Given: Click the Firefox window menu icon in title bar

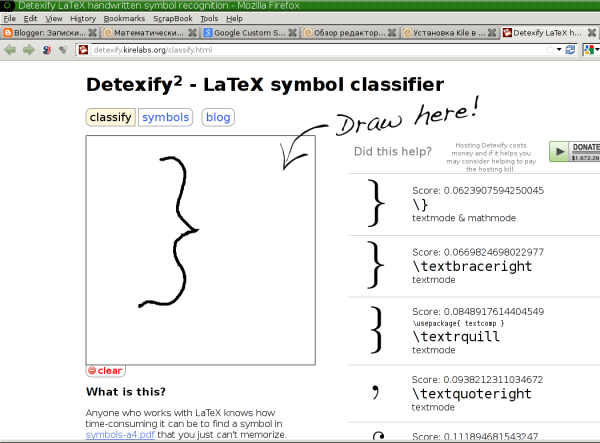Looking at the screenshot, I should (7, 5).
